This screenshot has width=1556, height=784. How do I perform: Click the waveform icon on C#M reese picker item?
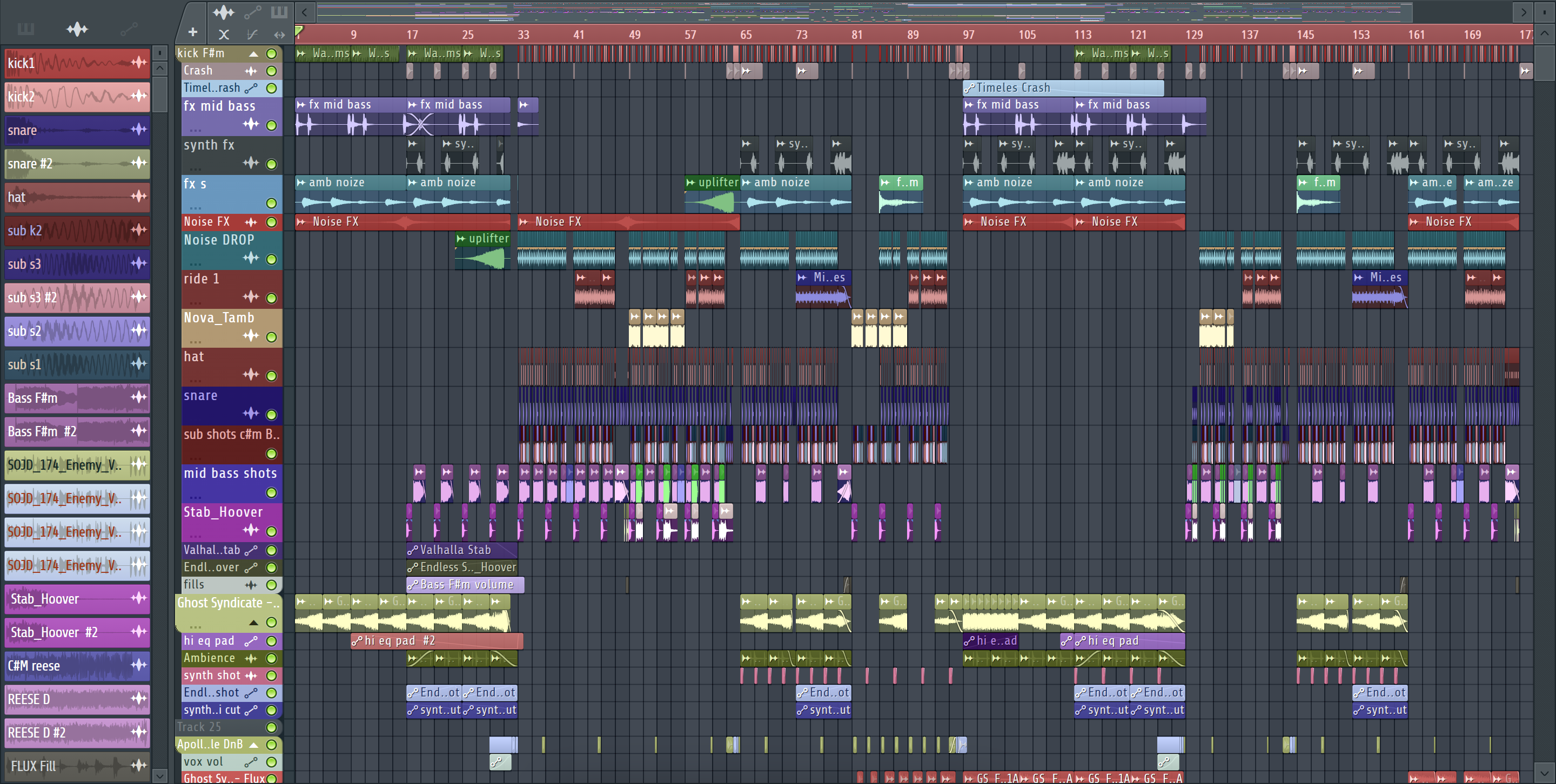(x=139, y=665)
